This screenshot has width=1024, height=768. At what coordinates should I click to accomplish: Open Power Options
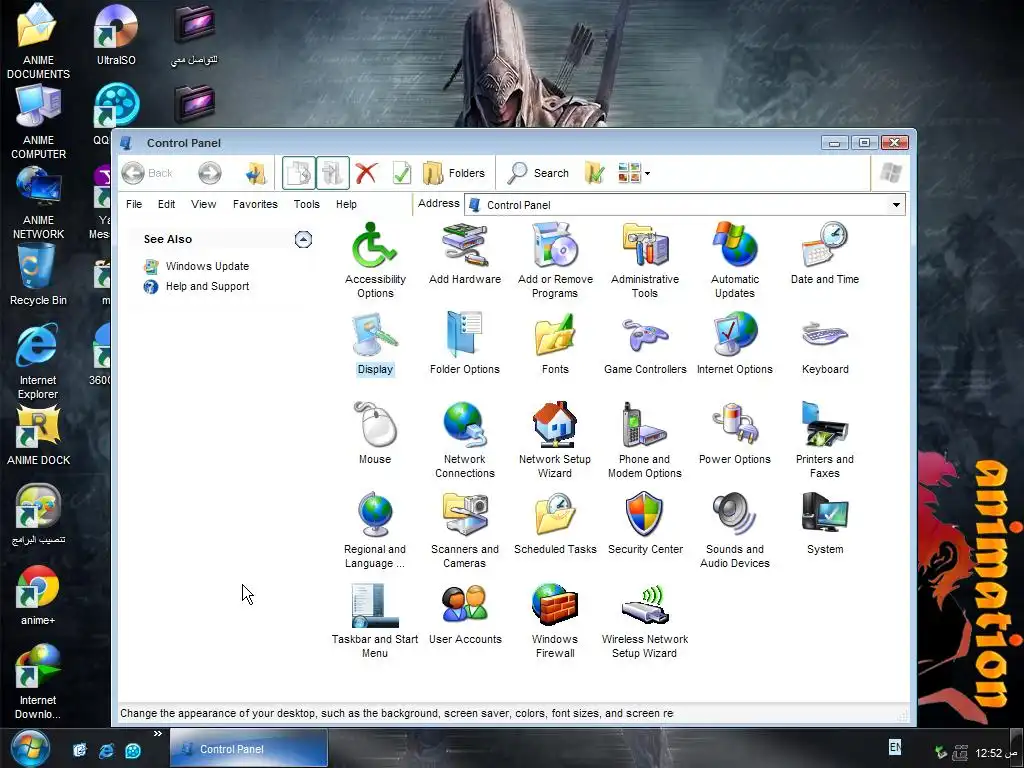pos(735,434)
